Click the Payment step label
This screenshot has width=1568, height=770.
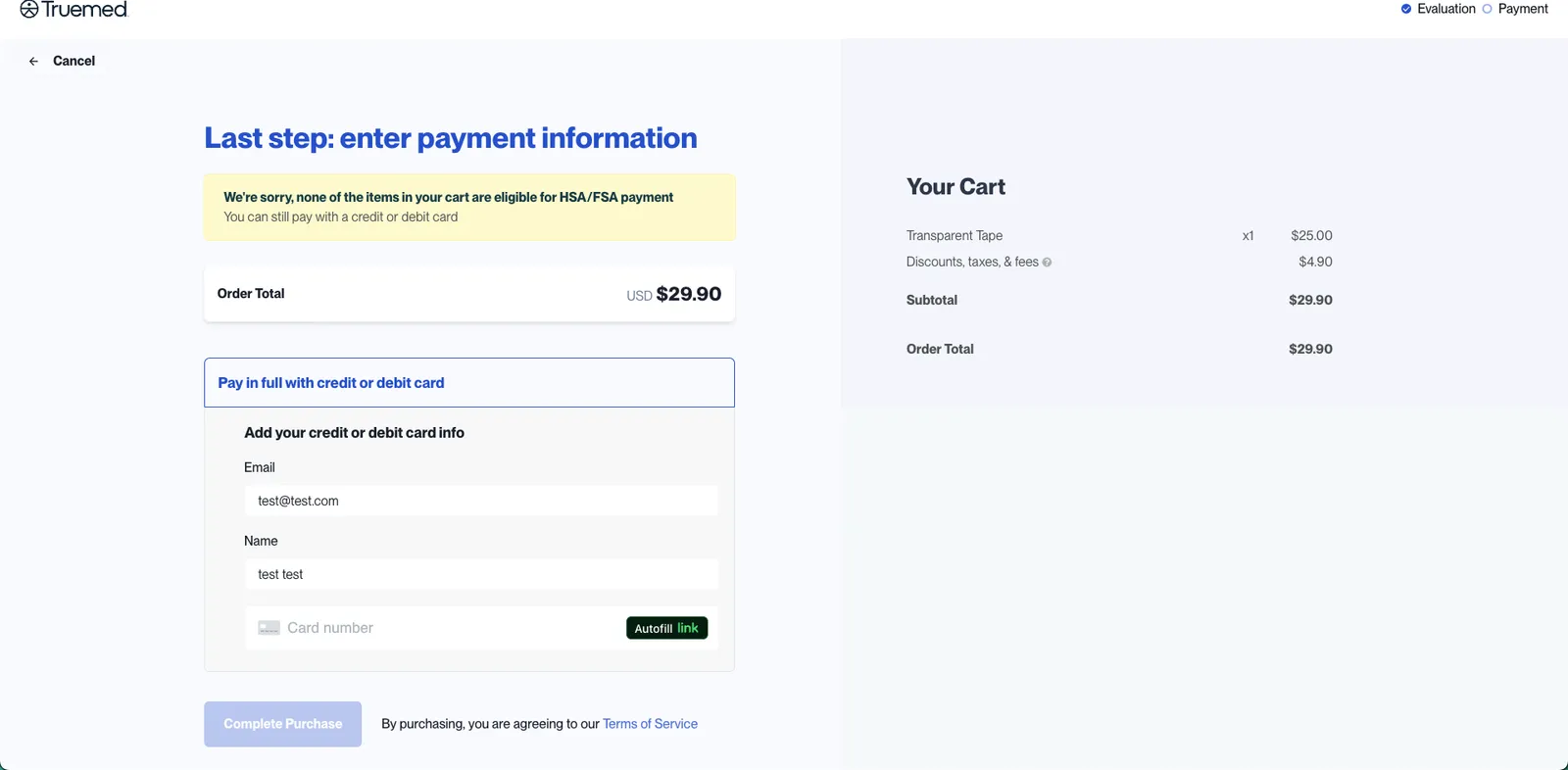coord(1523,9)
